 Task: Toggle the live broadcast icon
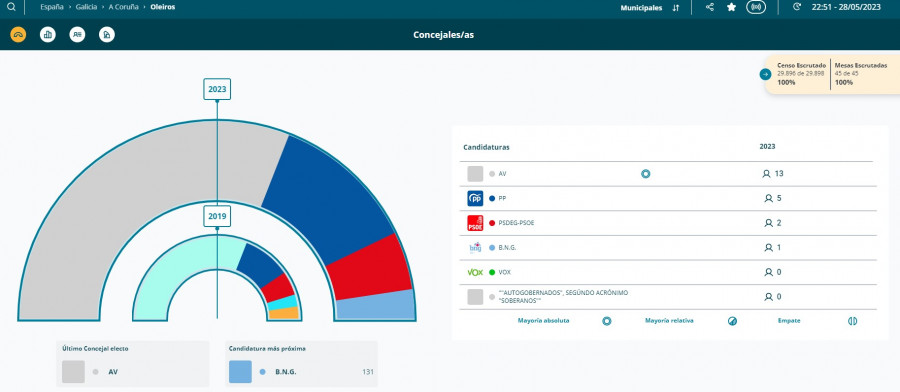(x=756, y=7)
